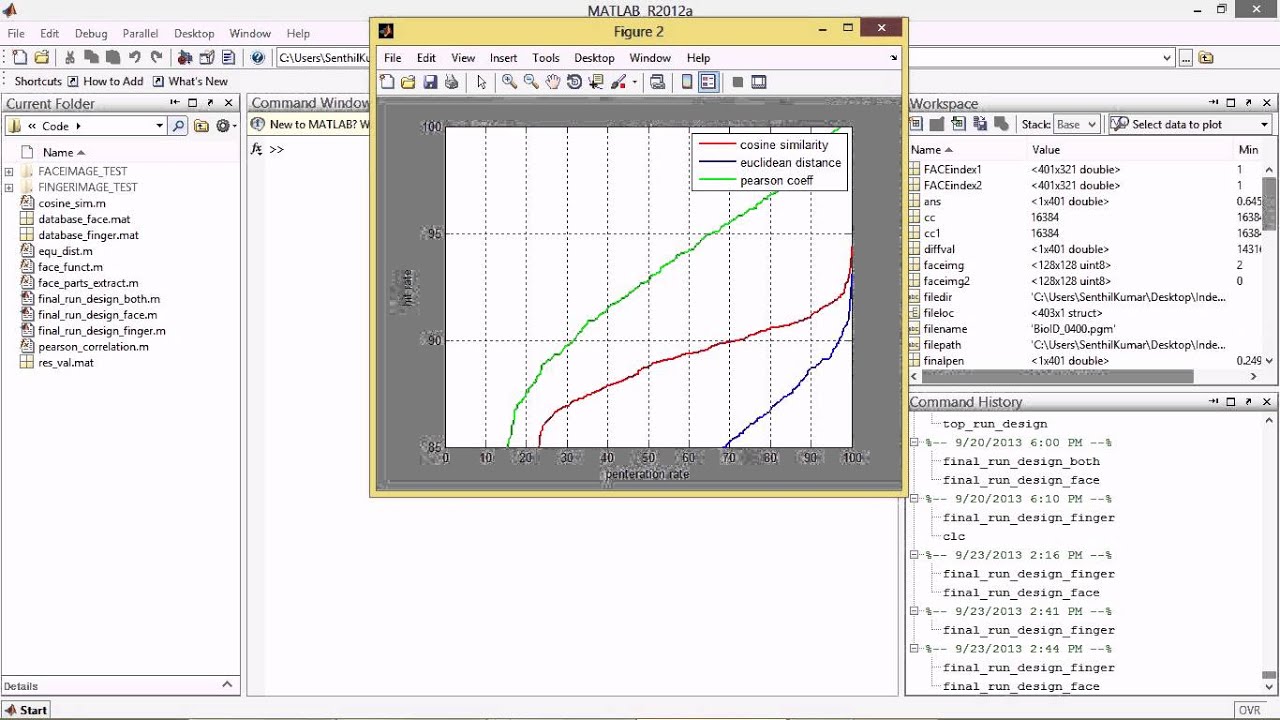Click Redo icon in MATLAB toolbar

156,58
